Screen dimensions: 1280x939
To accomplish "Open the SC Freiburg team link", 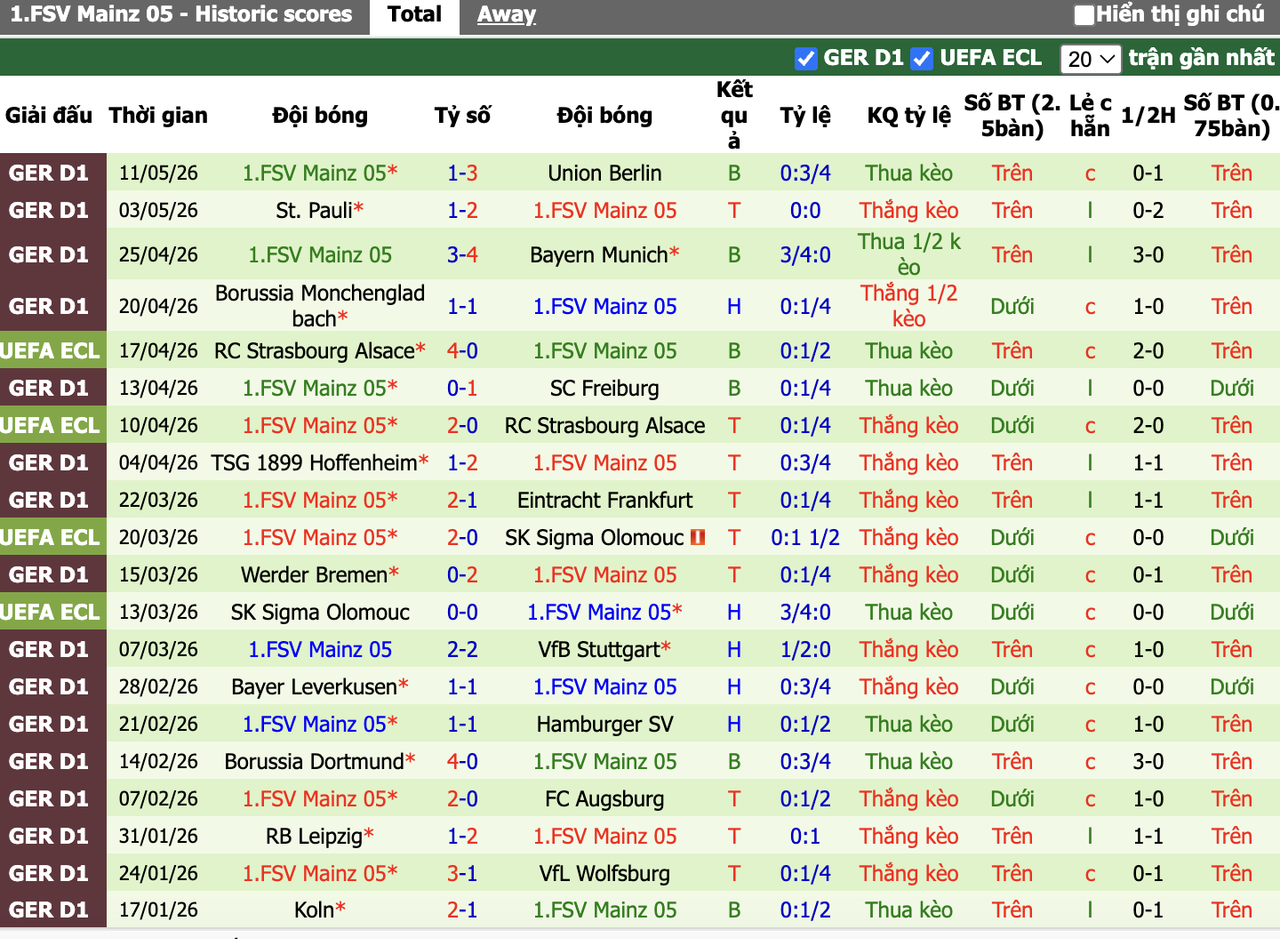I will [605, 388].
